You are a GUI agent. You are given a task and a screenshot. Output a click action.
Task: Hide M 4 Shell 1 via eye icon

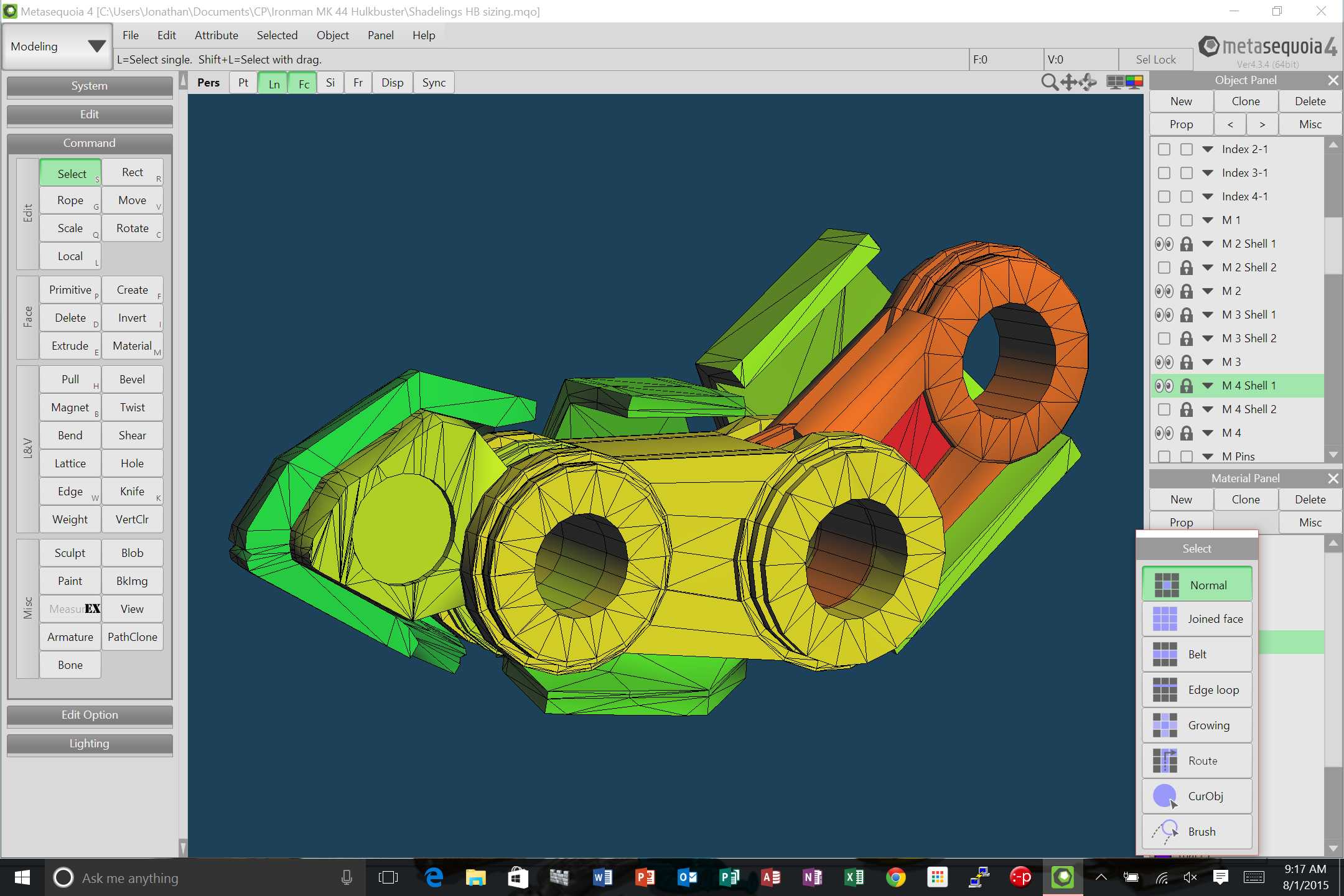point(1164,386)
